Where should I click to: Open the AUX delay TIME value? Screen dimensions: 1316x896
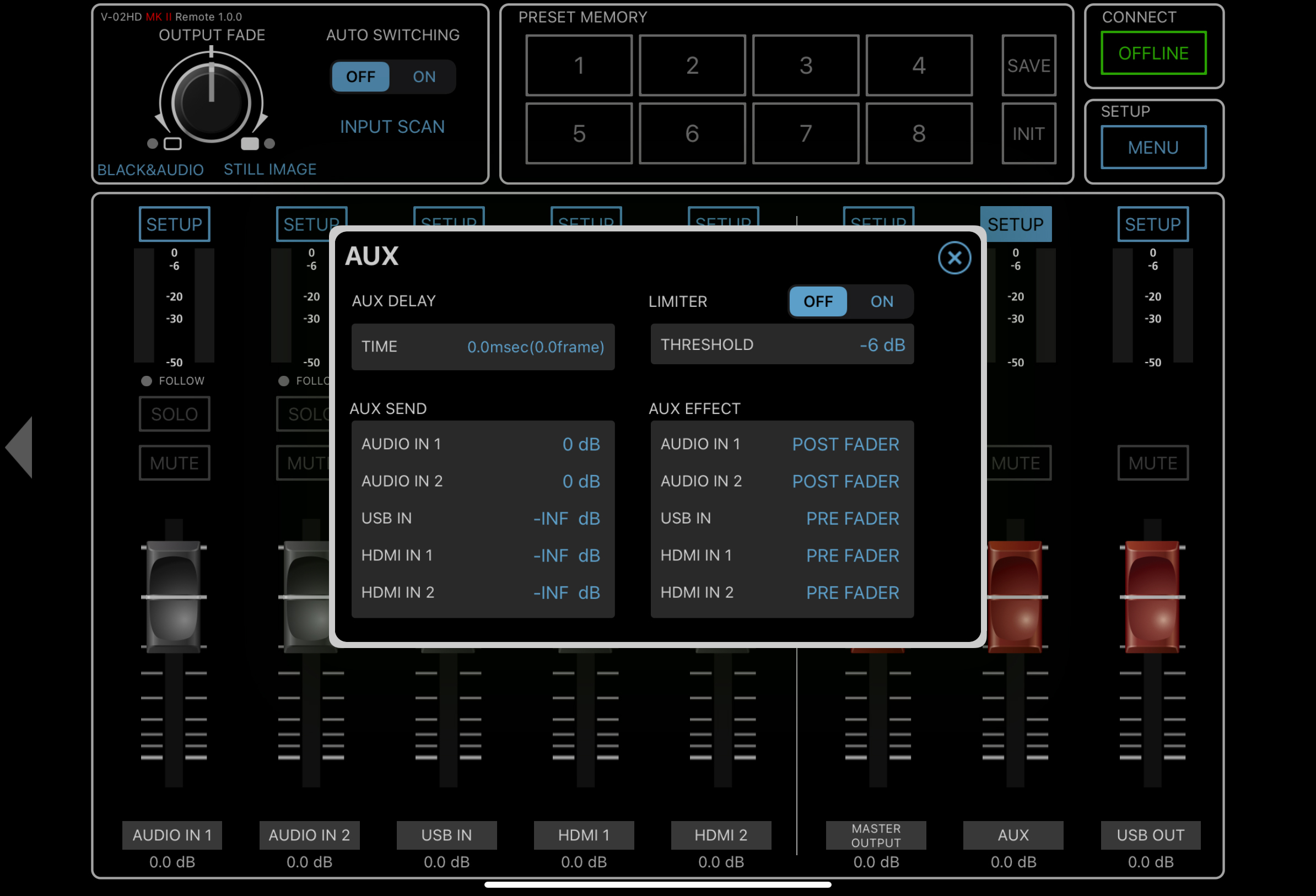(x=535, y=347)
